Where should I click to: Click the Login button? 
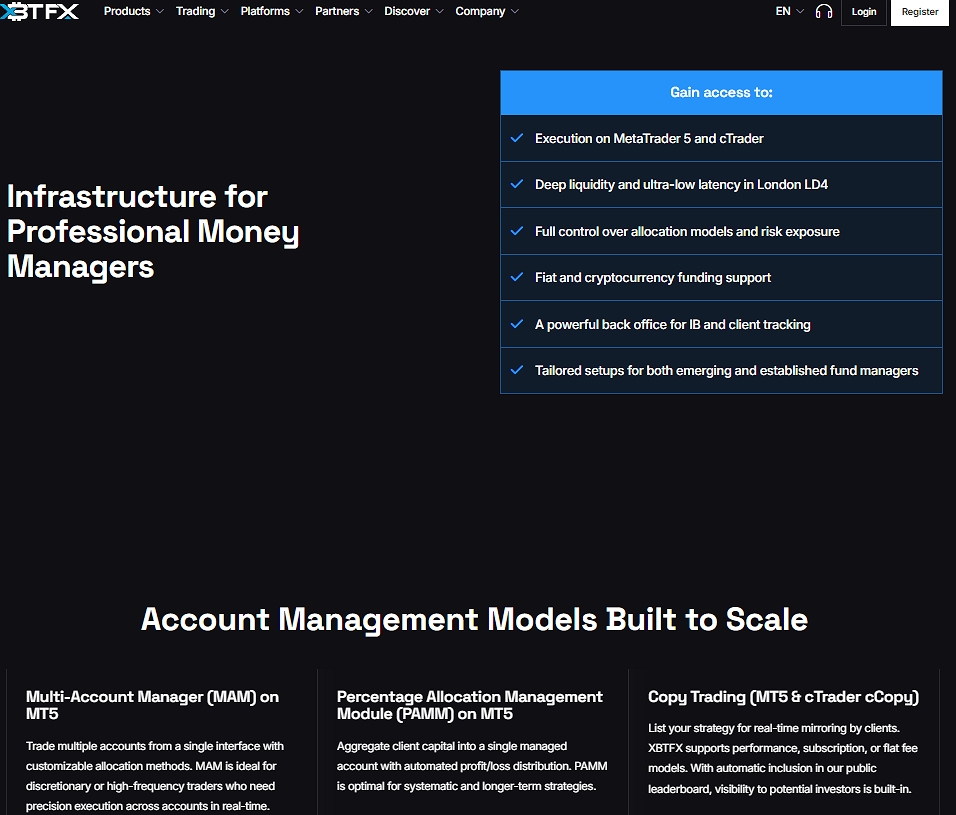[x=863, y=12]
